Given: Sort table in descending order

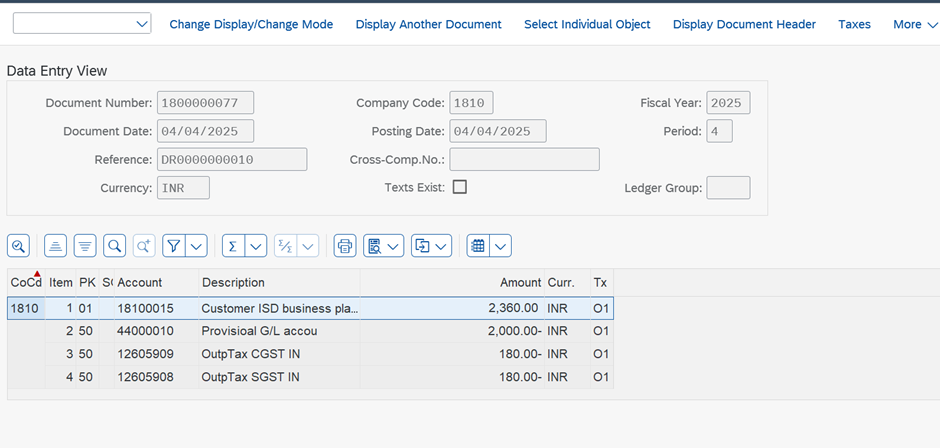Looking at the screenshot, I should click(85, 246).
